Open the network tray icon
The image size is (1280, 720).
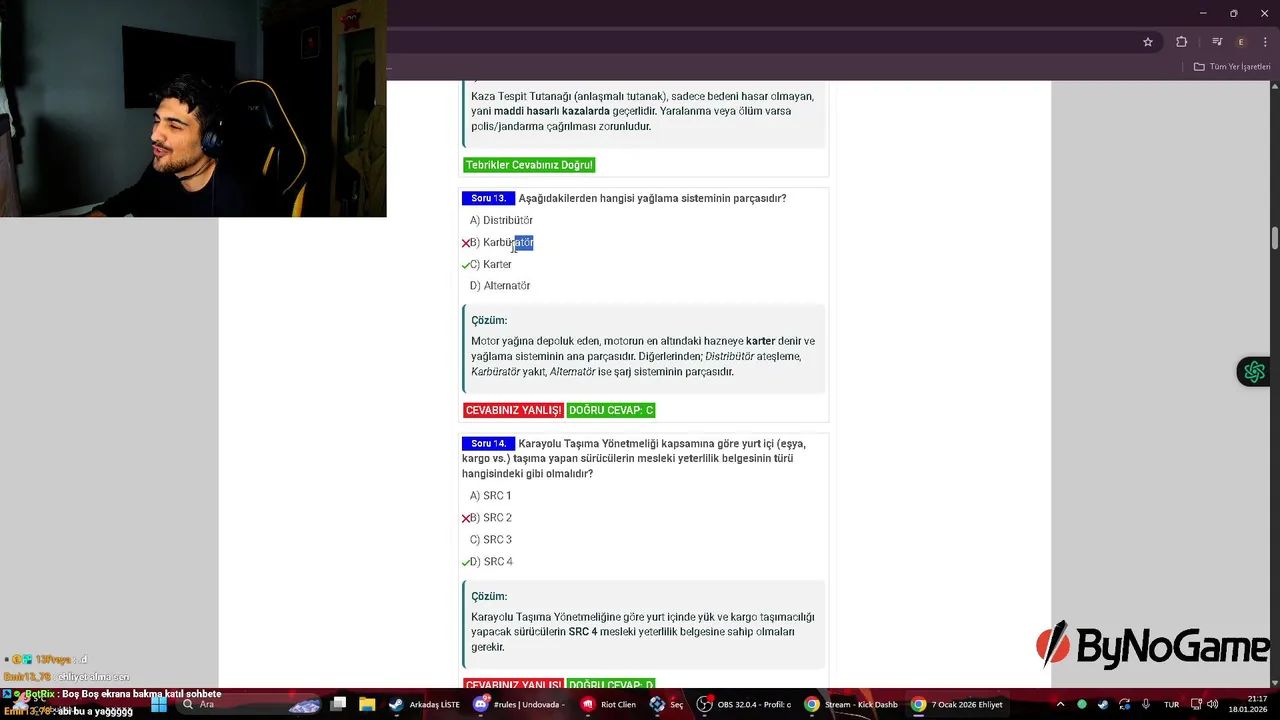1195,704
